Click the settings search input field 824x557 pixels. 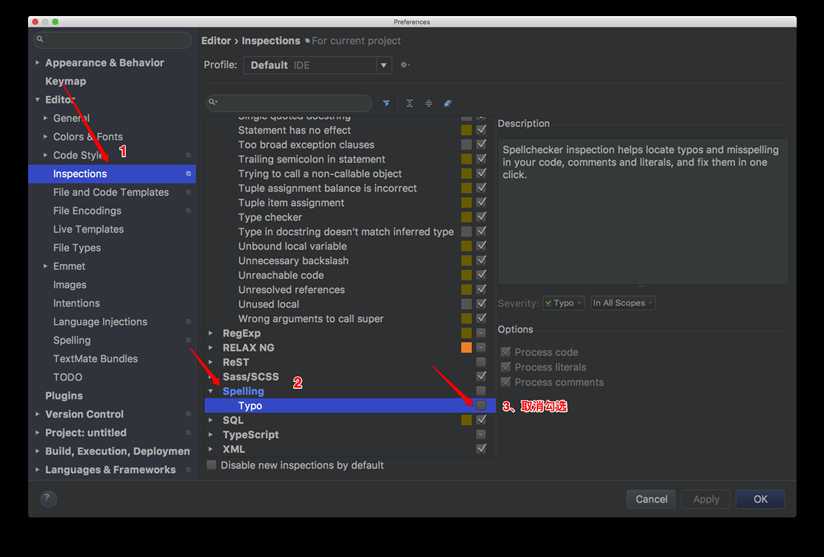(x=112, y=39)
